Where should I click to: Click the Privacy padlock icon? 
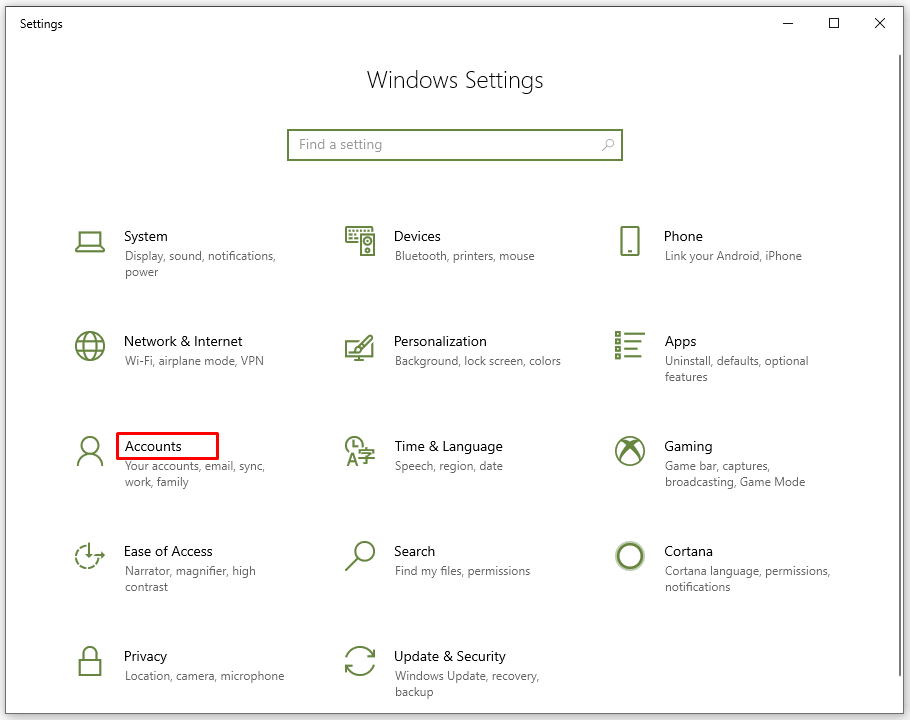[90, 661]
